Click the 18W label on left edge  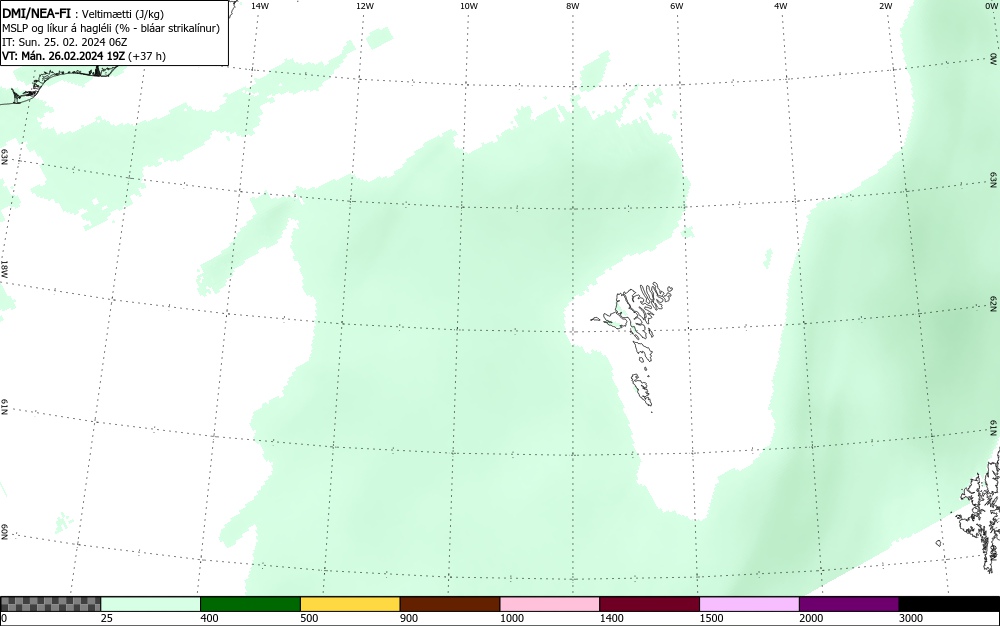point(4,268)
